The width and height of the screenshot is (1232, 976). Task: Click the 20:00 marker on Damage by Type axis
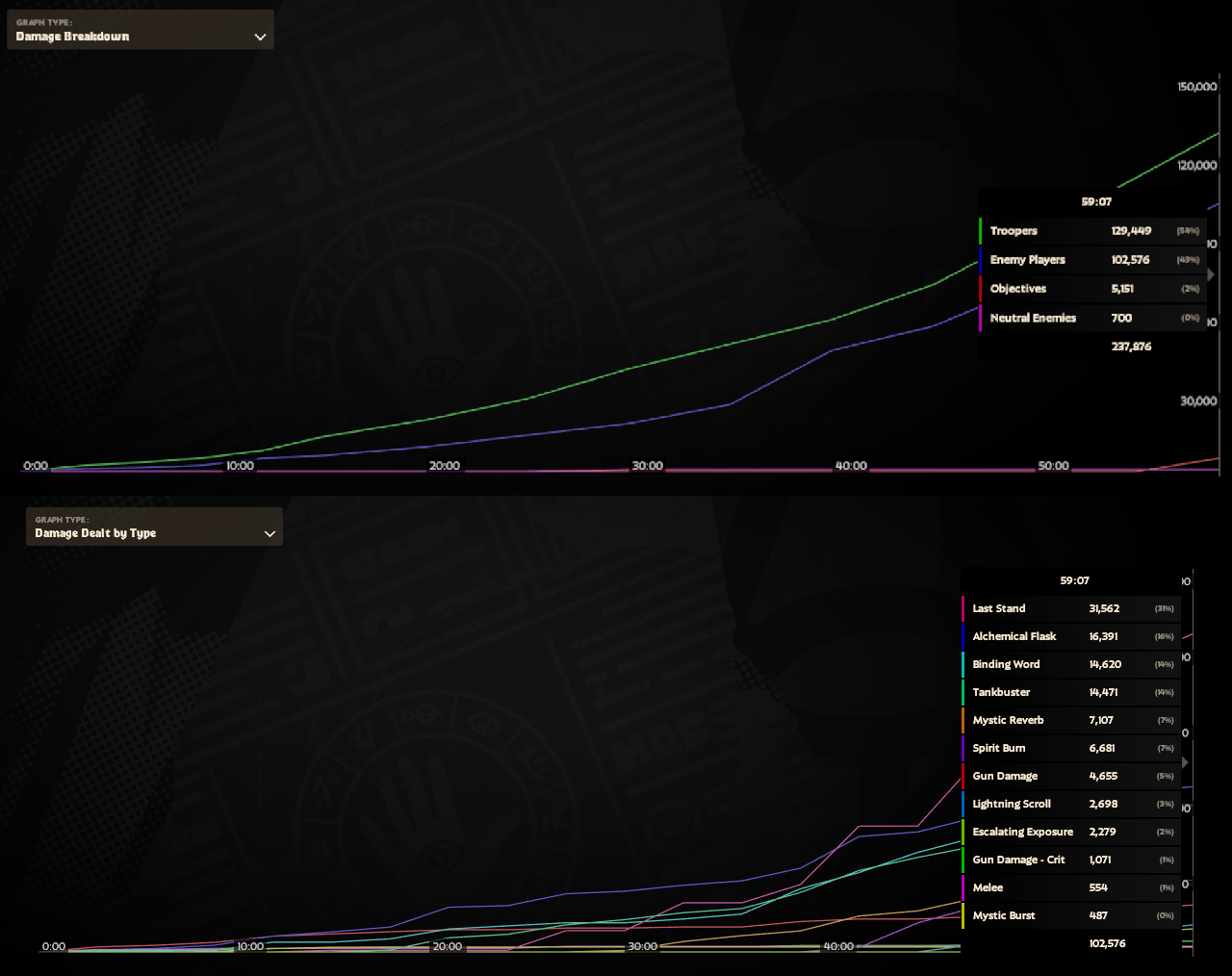coord(448,946)
